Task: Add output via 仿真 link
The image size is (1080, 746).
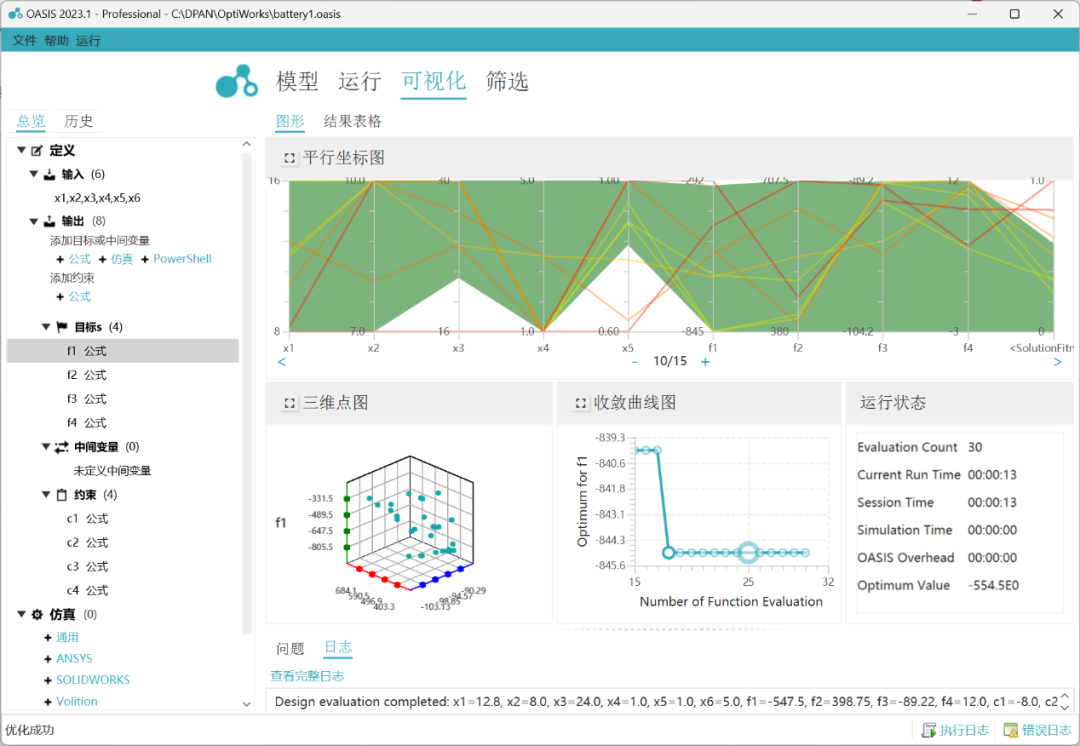Action: coord(122,259)
